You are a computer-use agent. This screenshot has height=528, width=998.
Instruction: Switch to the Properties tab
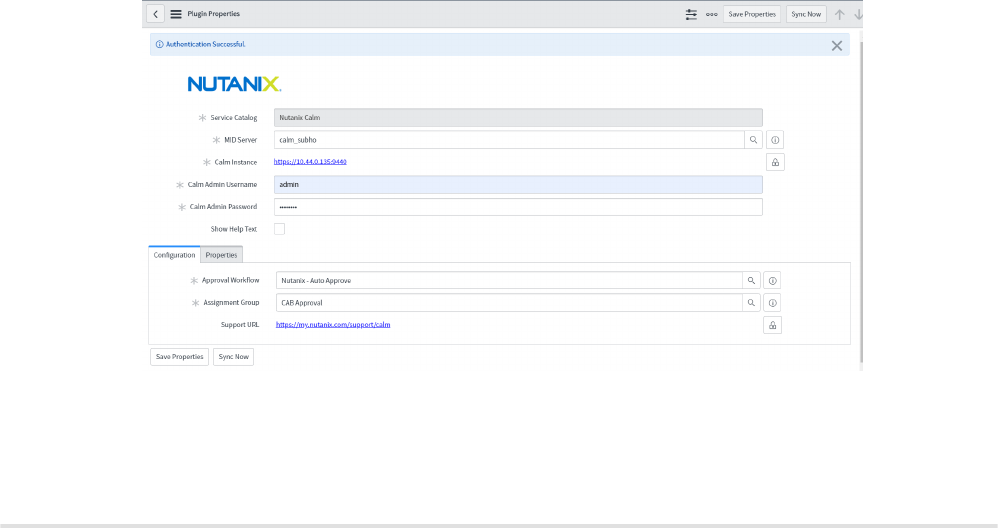pyautogui.click(x=221, y=254)
